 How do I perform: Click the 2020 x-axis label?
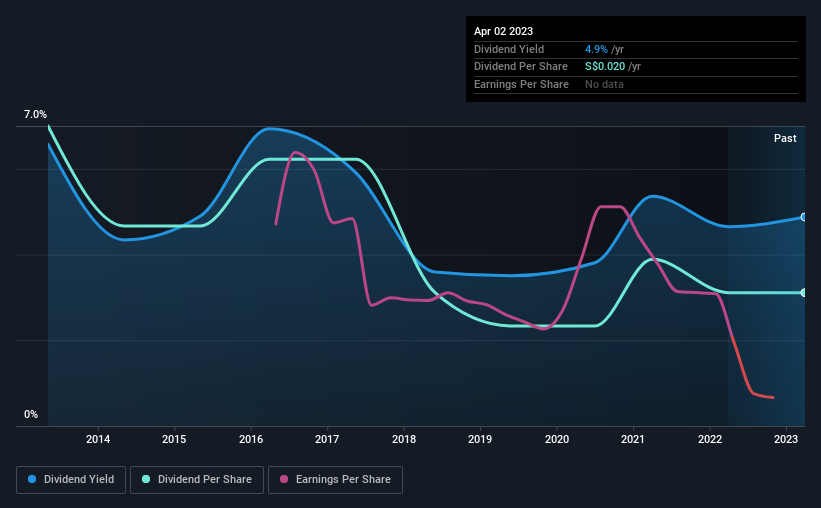[x=557, y=439]
